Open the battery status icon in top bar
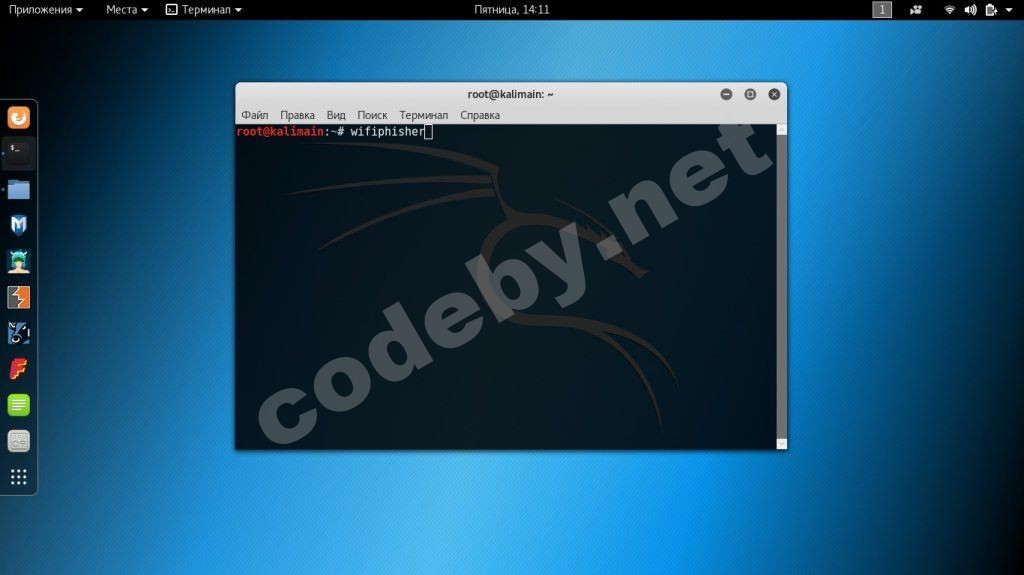Screen dimensions: 1024x575 [x=991, y=10]
